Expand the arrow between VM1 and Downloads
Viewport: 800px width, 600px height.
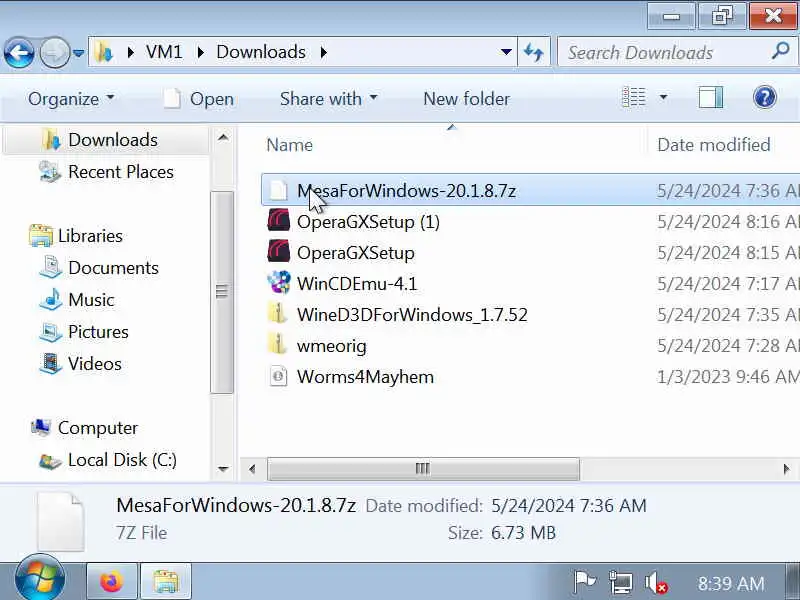[x=201, y=52]
